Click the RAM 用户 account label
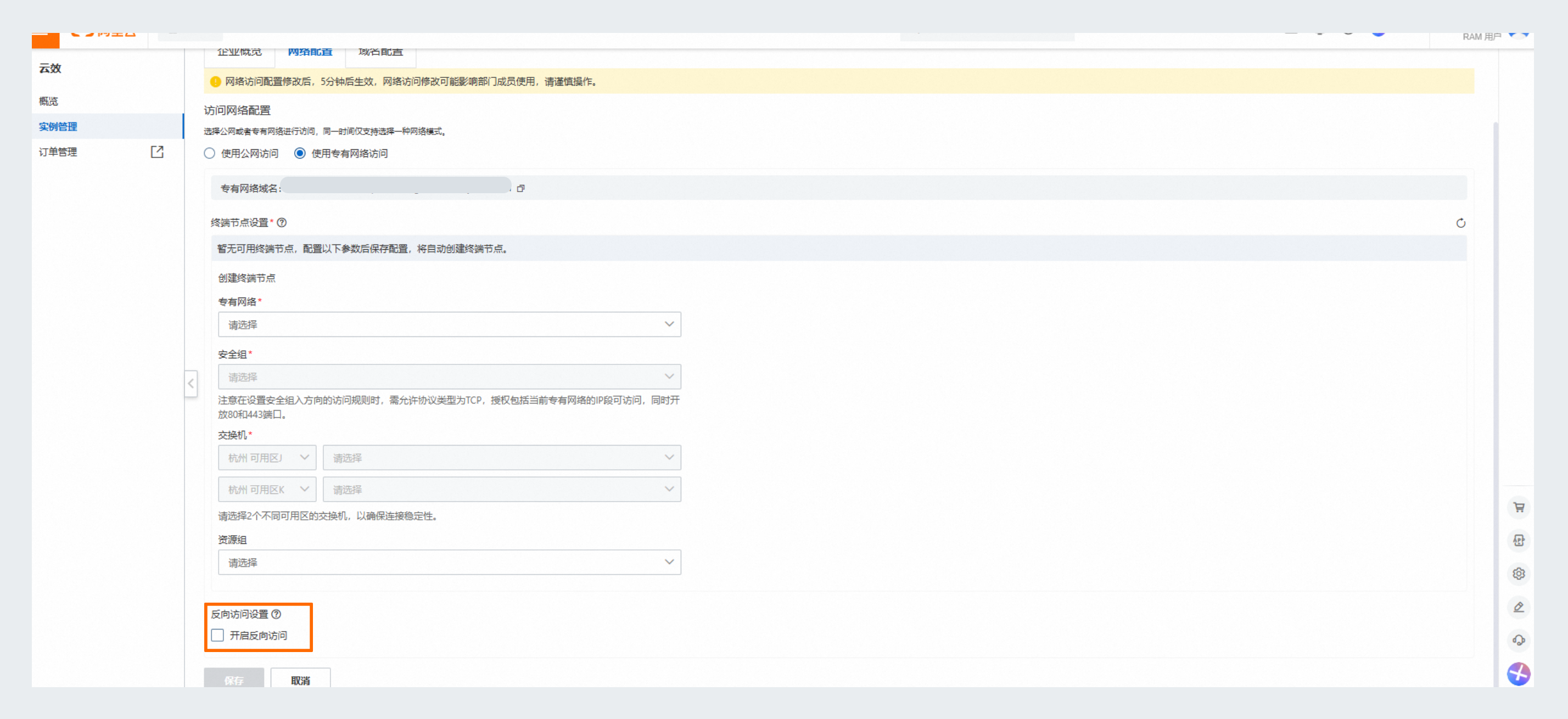 point(1482,37)
